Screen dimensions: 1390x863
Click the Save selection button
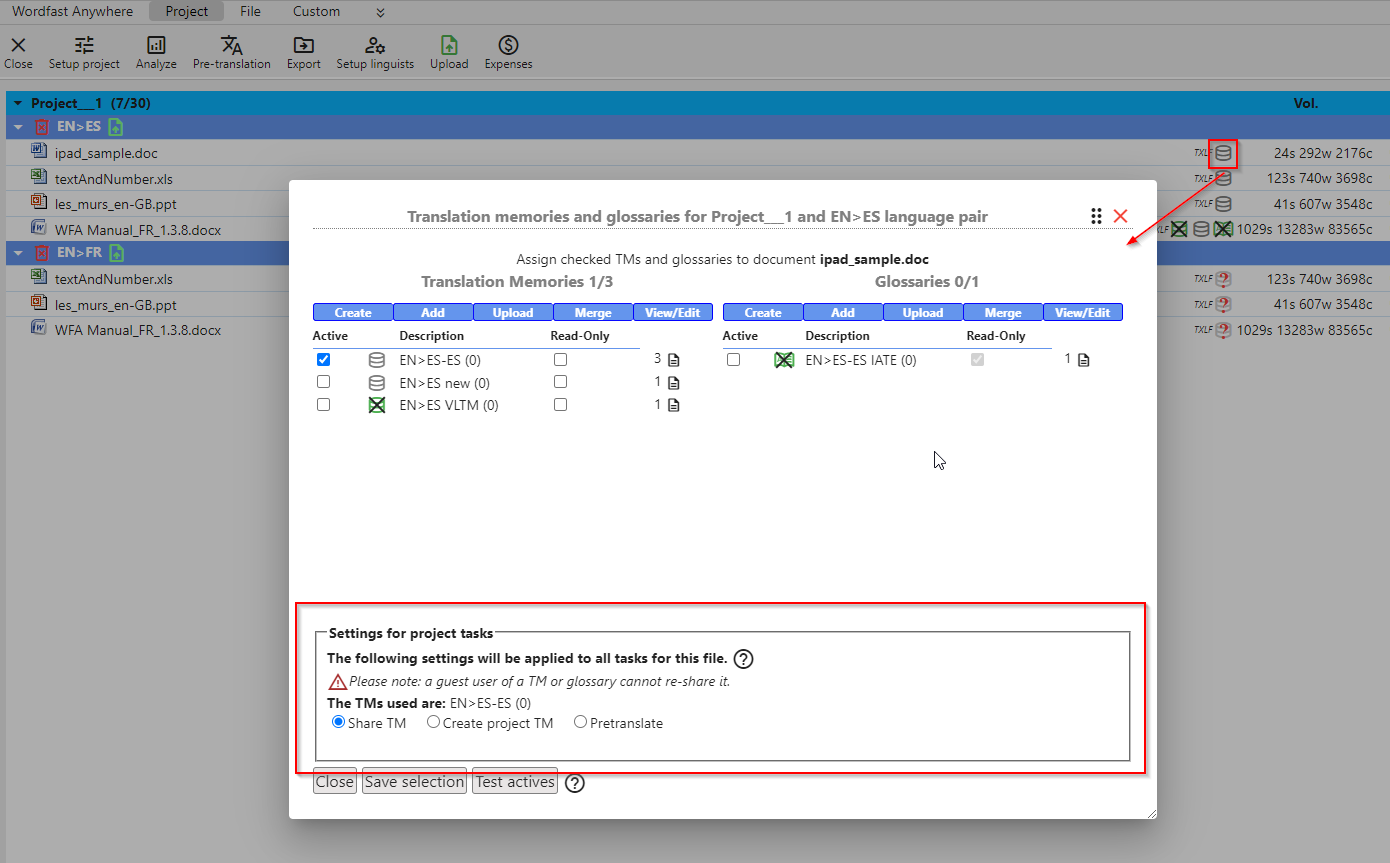click(x=415, y=782)
